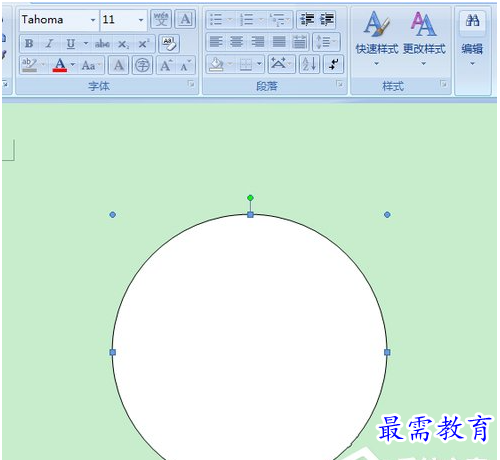Click the top-center sizing handle

click(x=250, y=215)
